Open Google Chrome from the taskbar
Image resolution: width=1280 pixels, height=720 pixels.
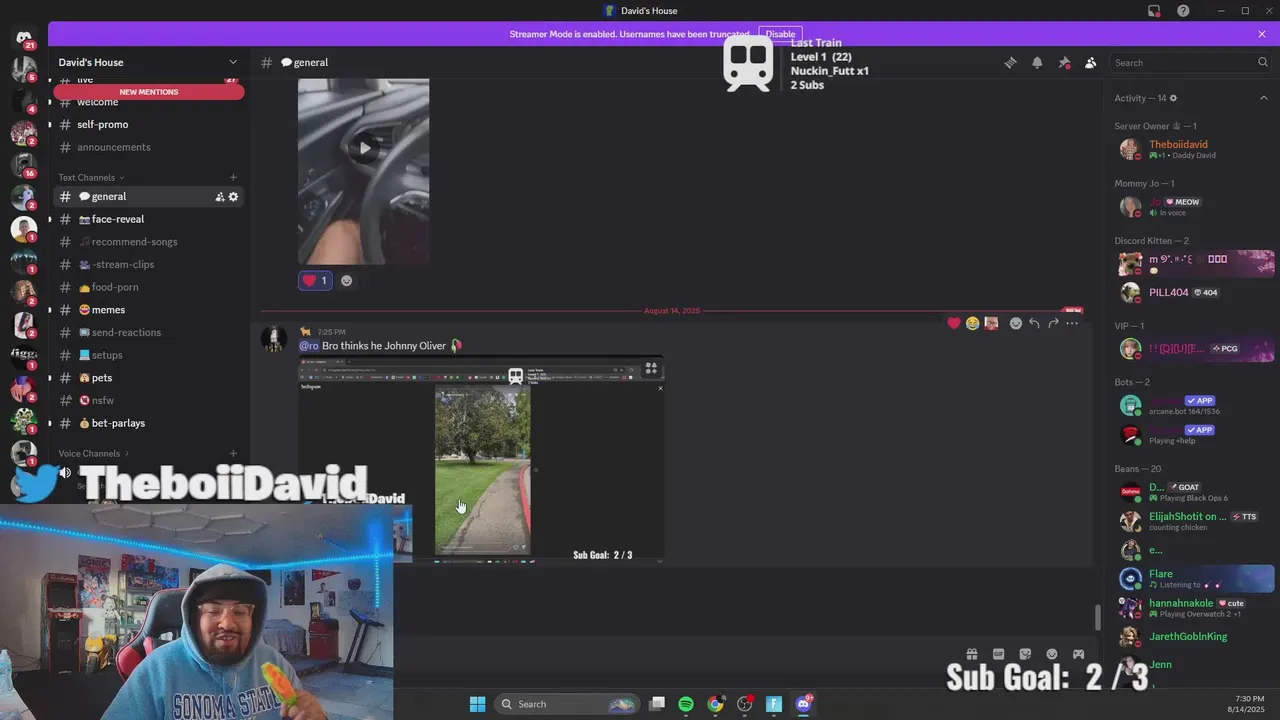tap(715, 704)
